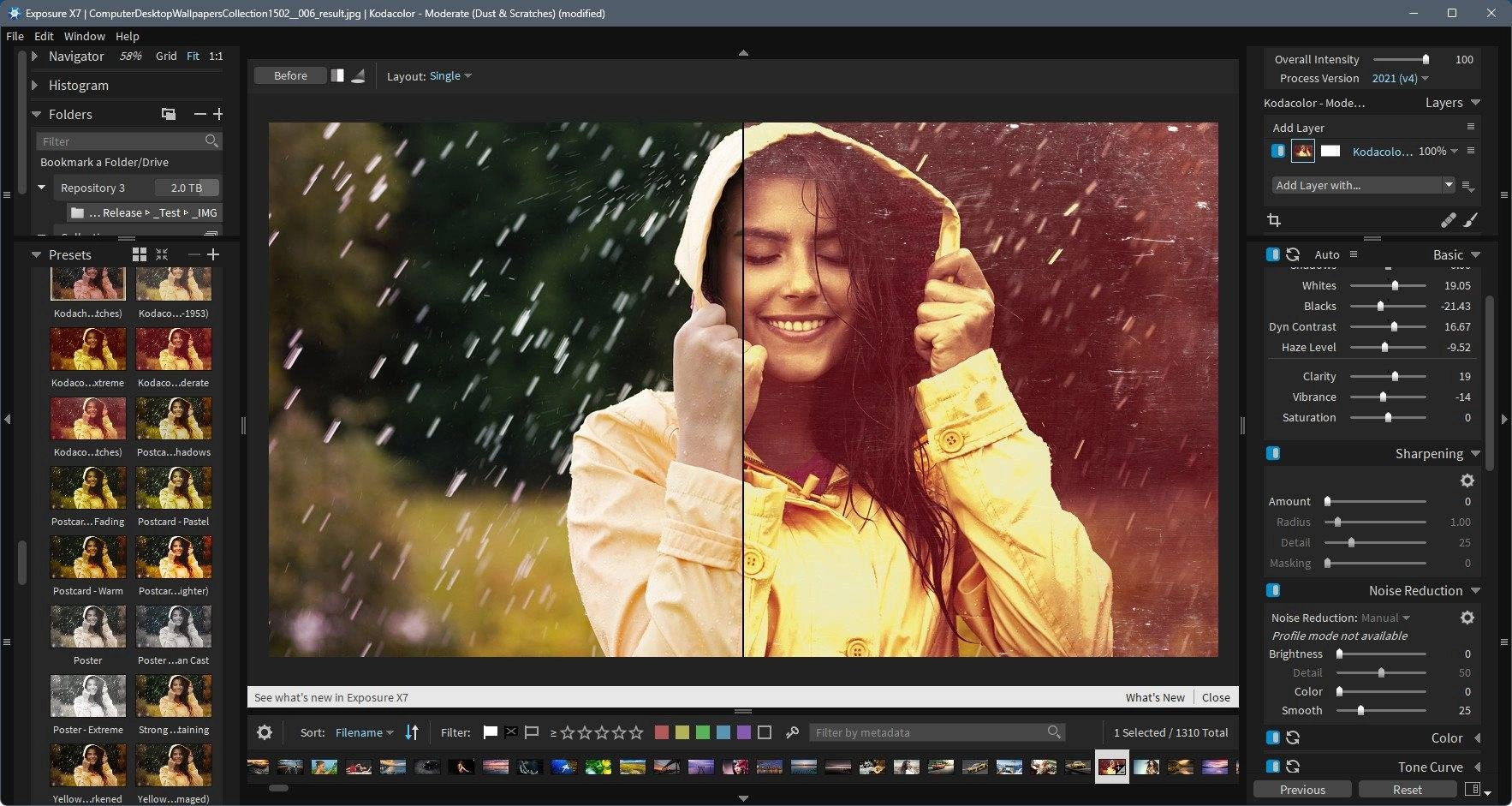This screenshot has width=1512, height=806.
Task: Select the Crop tool icon
Action: point(1274,220)
